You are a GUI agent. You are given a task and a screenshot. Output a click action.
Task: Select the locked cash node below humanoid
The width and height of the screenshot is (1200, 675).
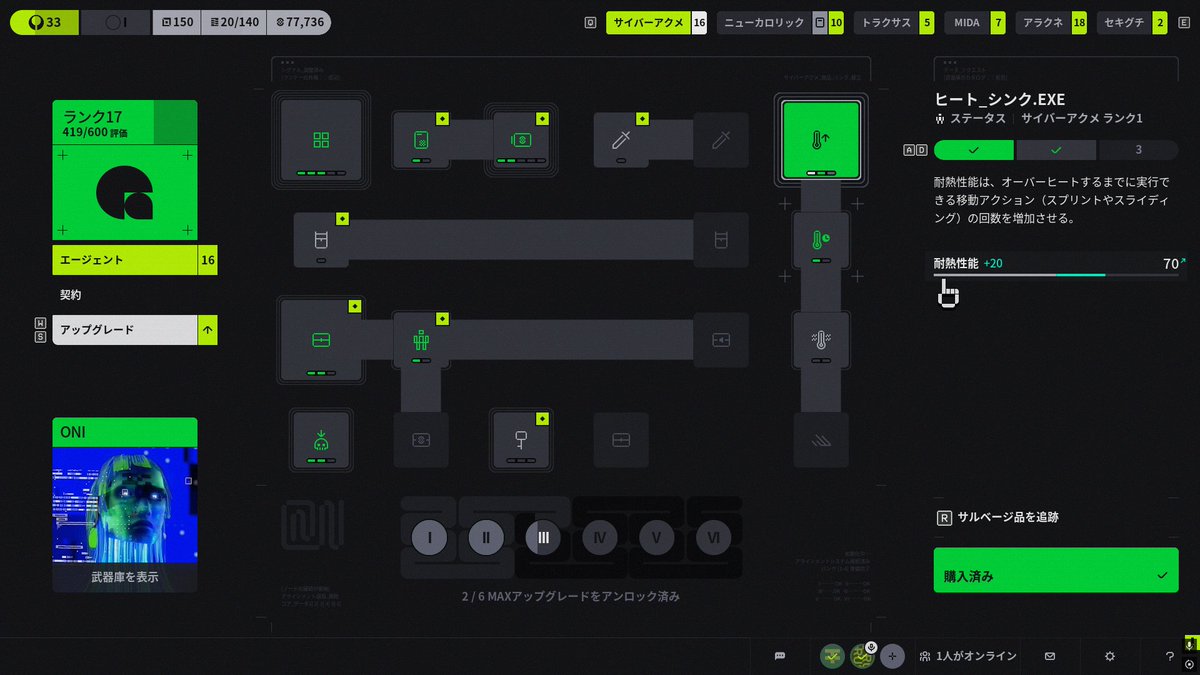pos(421,440)
